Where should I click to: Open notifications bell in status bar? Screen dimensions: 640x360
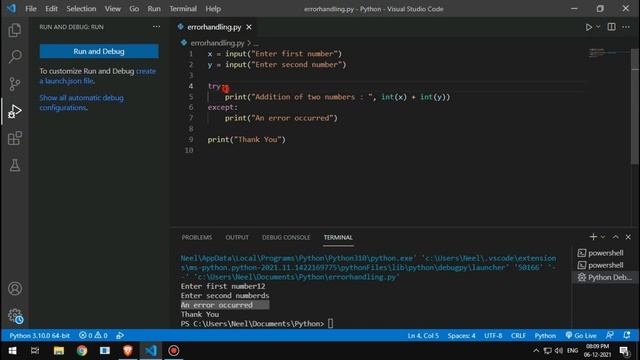pos(627,335)
